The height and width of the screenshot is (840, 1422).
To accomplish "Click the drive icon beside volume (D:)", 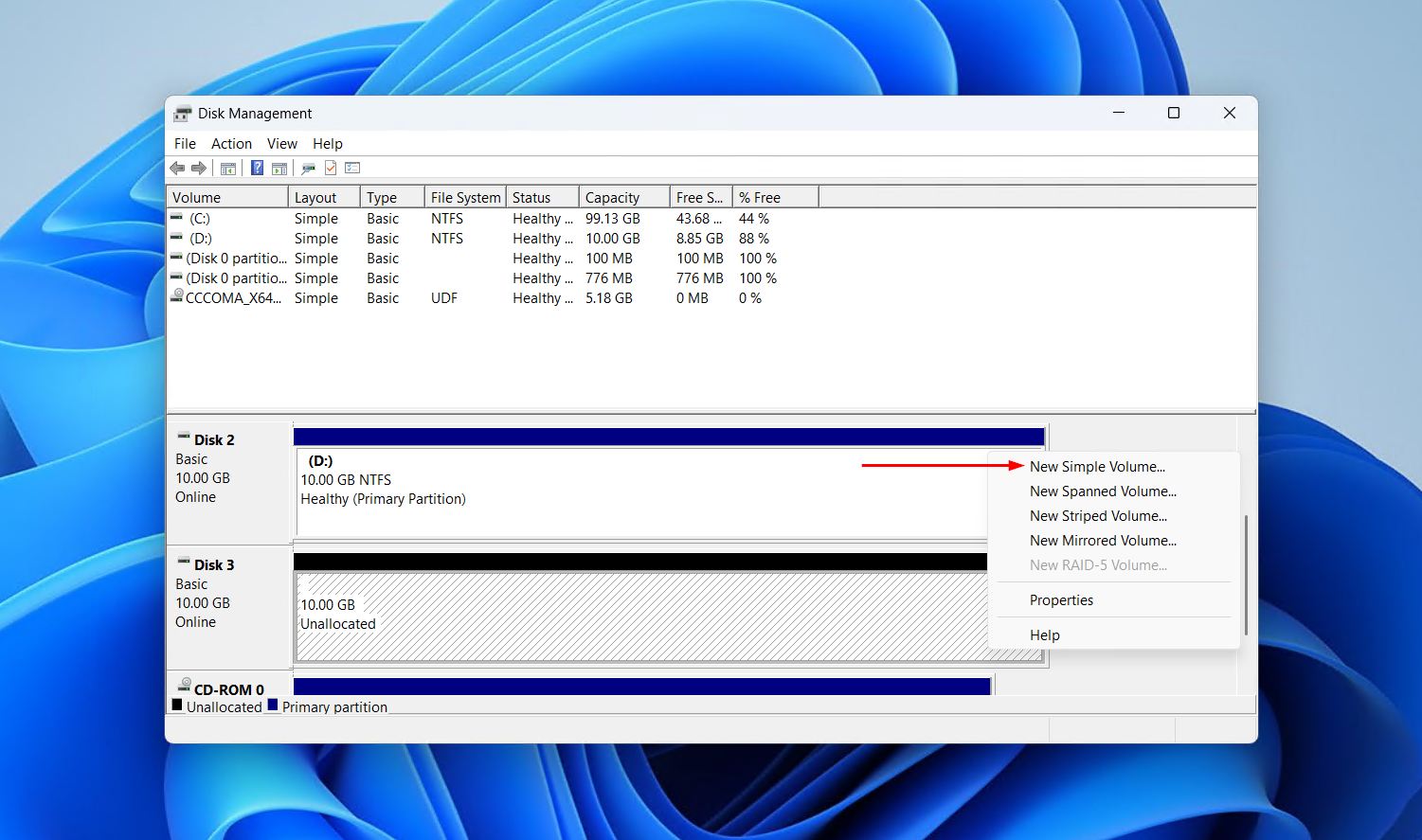I will [x=176, y=238].
